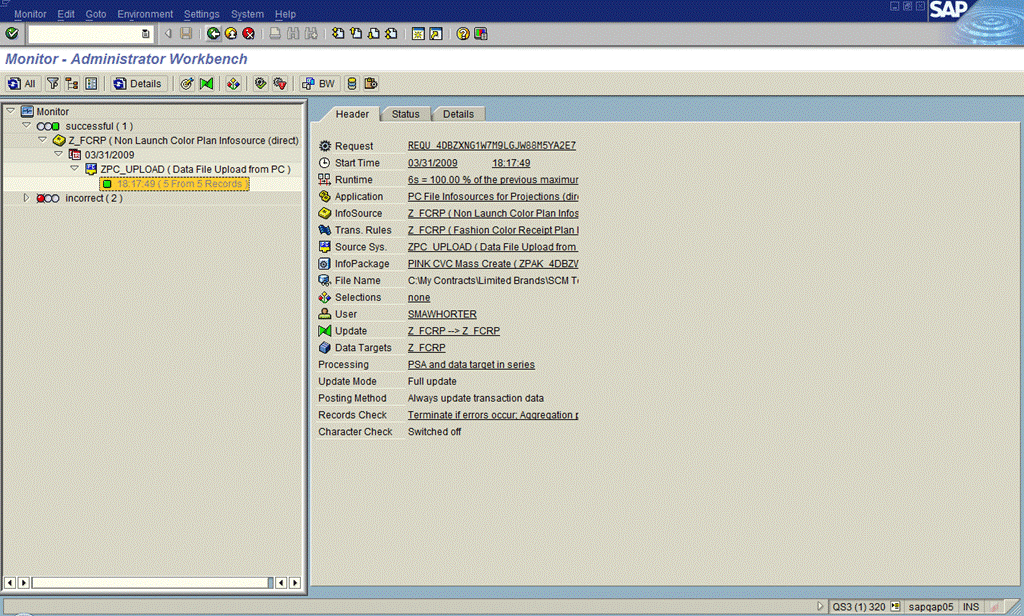Open the Help menu
Viewport: 1024px width, 616px height.
tap(285, 14)
